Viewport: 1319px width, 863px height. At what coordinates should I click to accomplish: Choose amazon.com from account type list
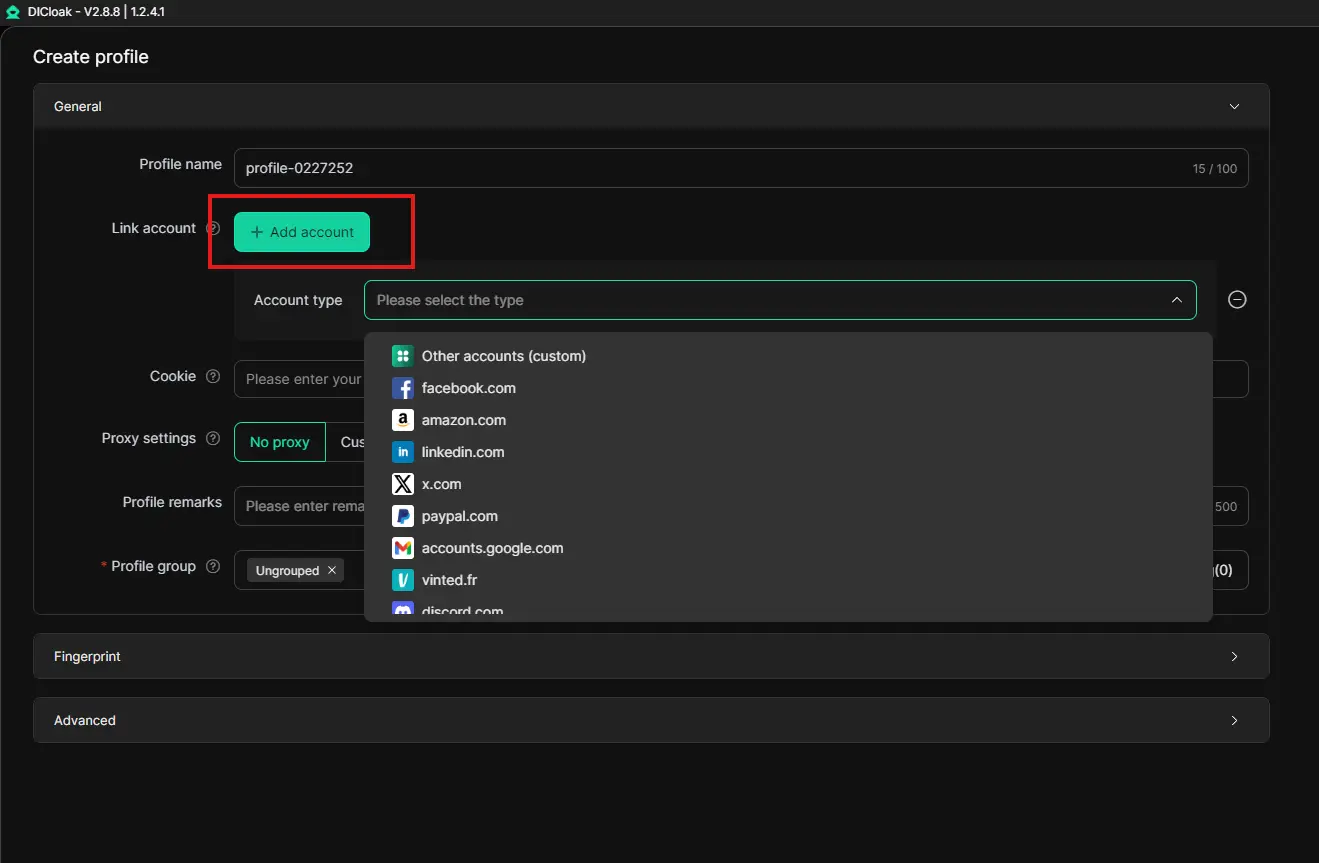click(463, 420)
